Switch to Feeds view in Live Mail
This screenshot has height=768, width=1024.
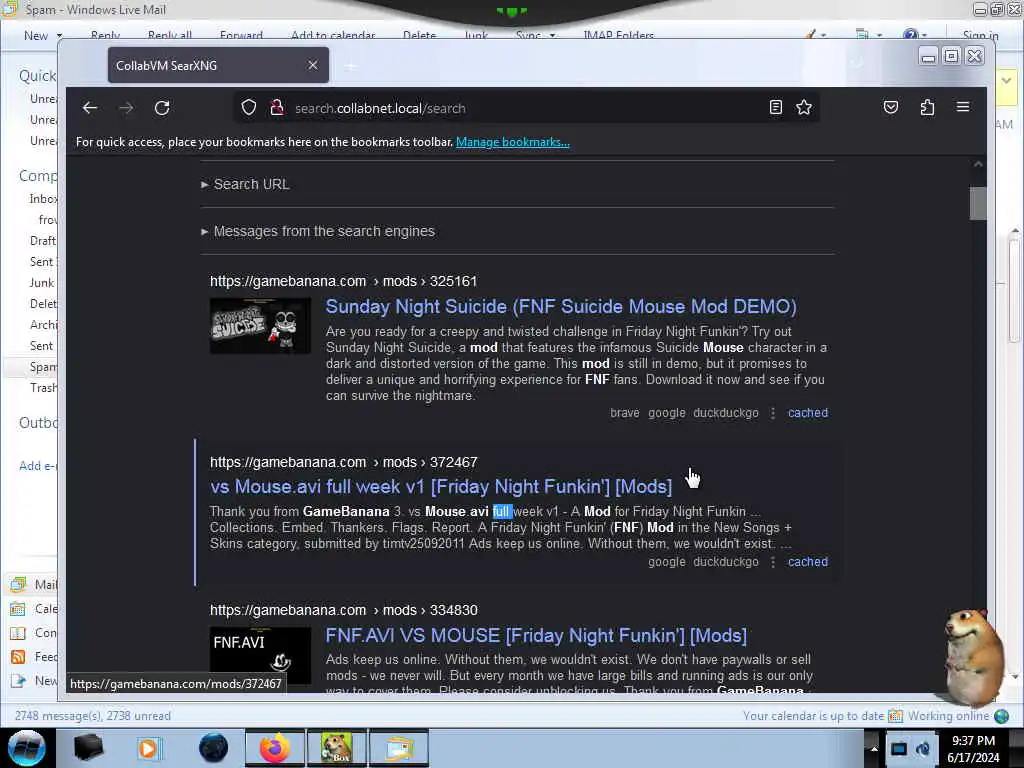(x=35, y=657)
